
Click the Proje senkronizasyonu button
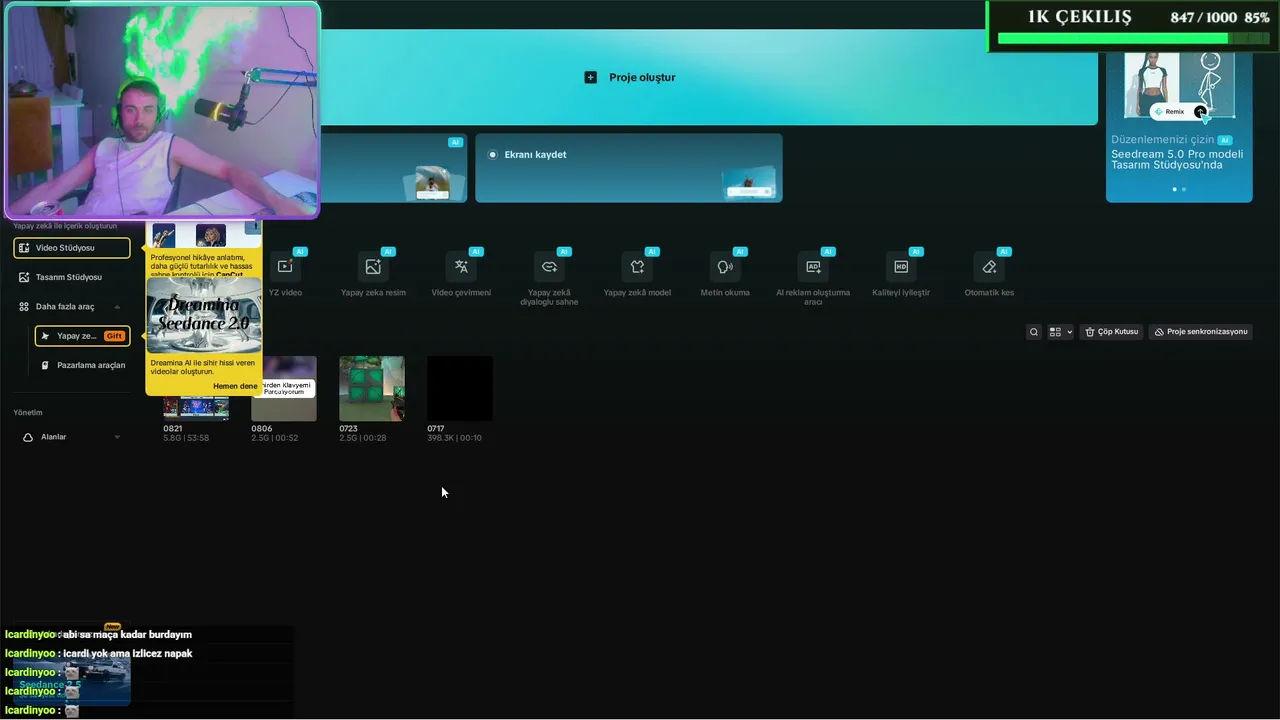click(1201, 332)
